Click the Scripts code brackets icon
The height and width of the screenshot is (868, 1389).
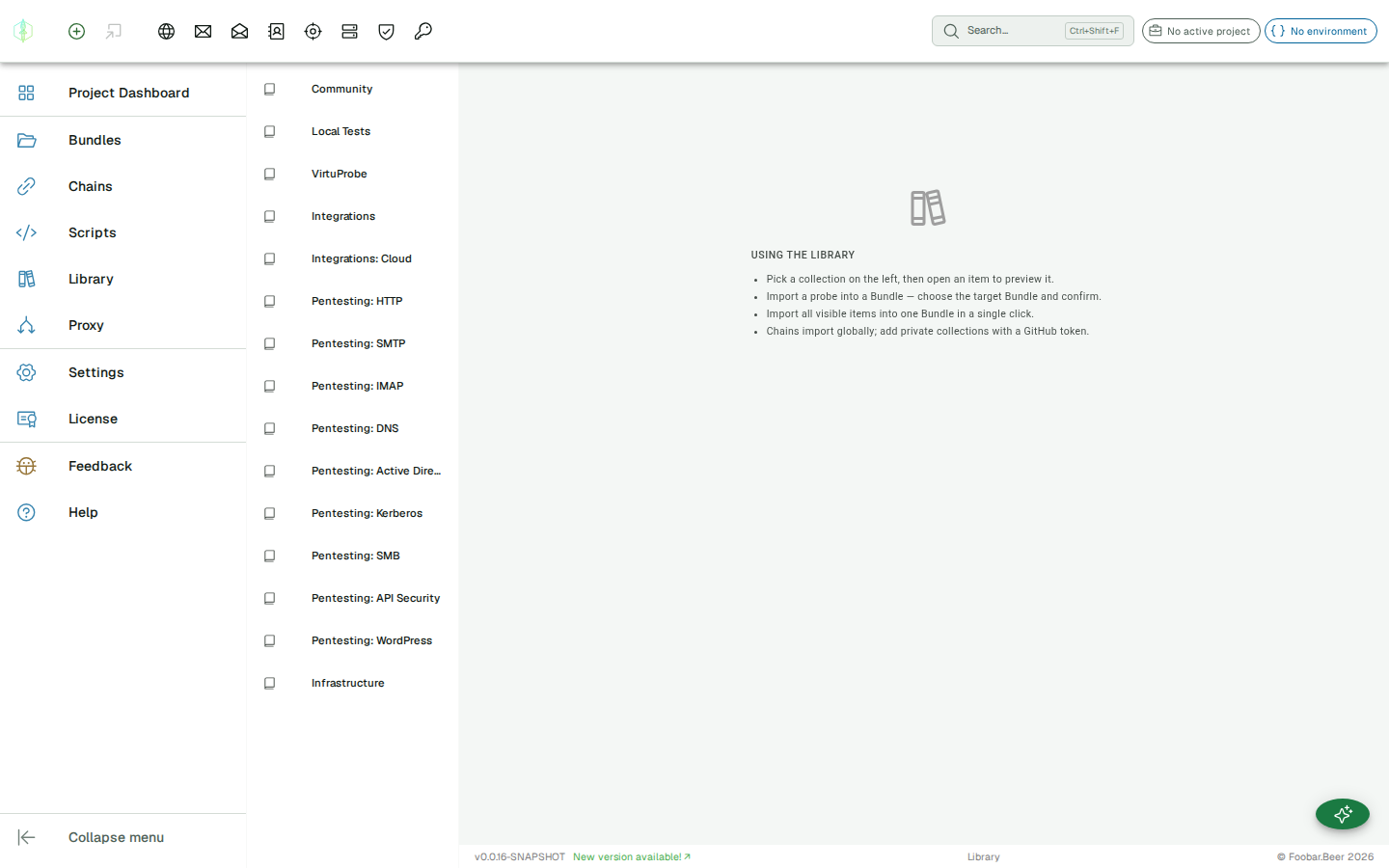coord(26,232)
